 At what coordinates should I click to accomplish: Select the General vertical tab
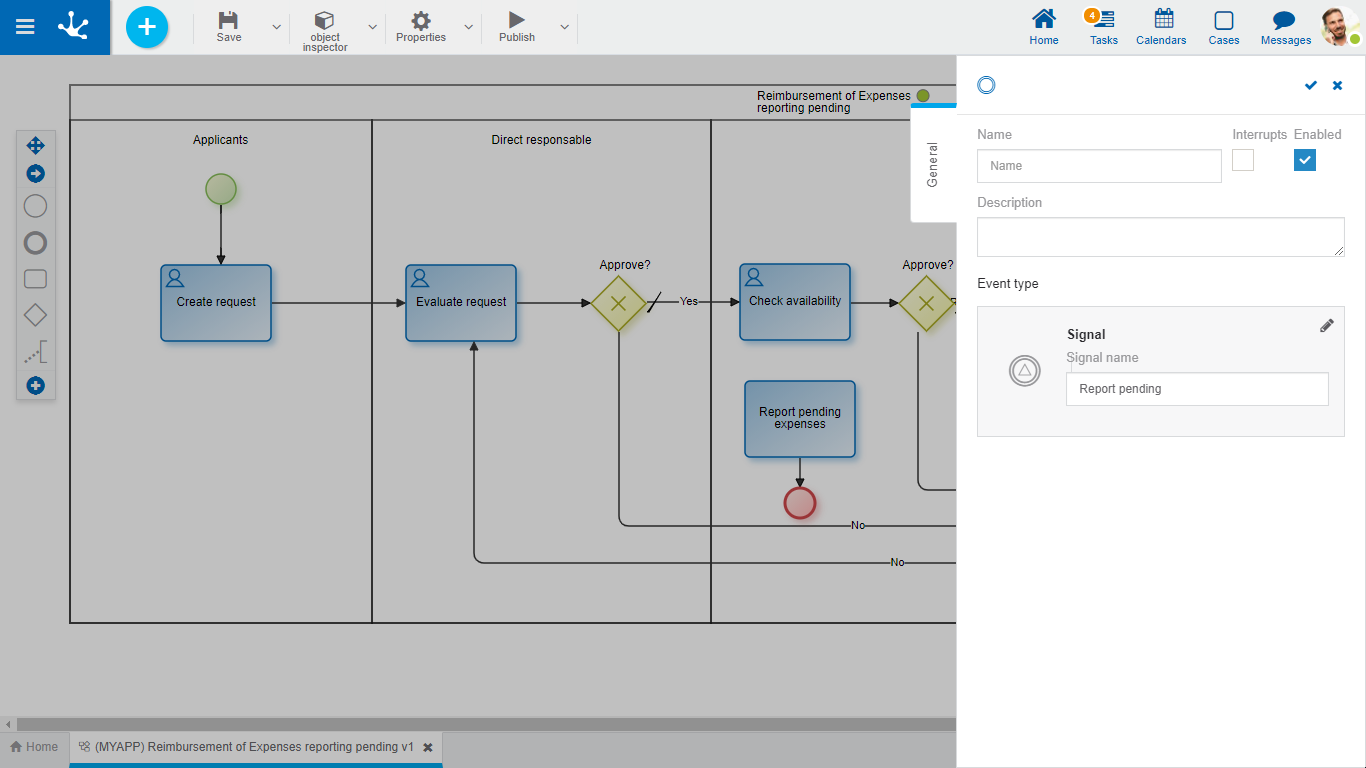click(933, 165)
